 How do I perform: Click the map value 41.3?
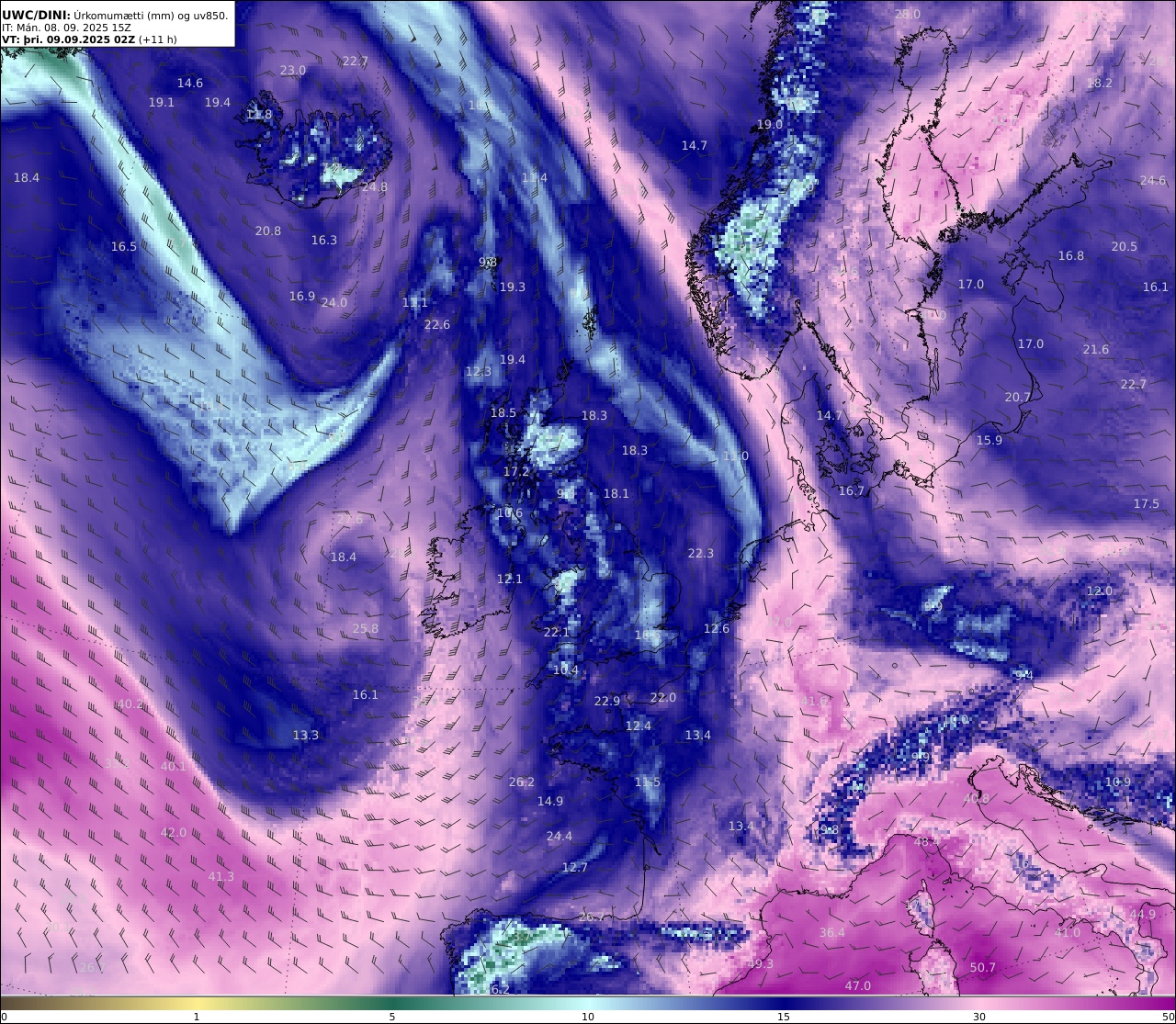[x=221, y=877]
